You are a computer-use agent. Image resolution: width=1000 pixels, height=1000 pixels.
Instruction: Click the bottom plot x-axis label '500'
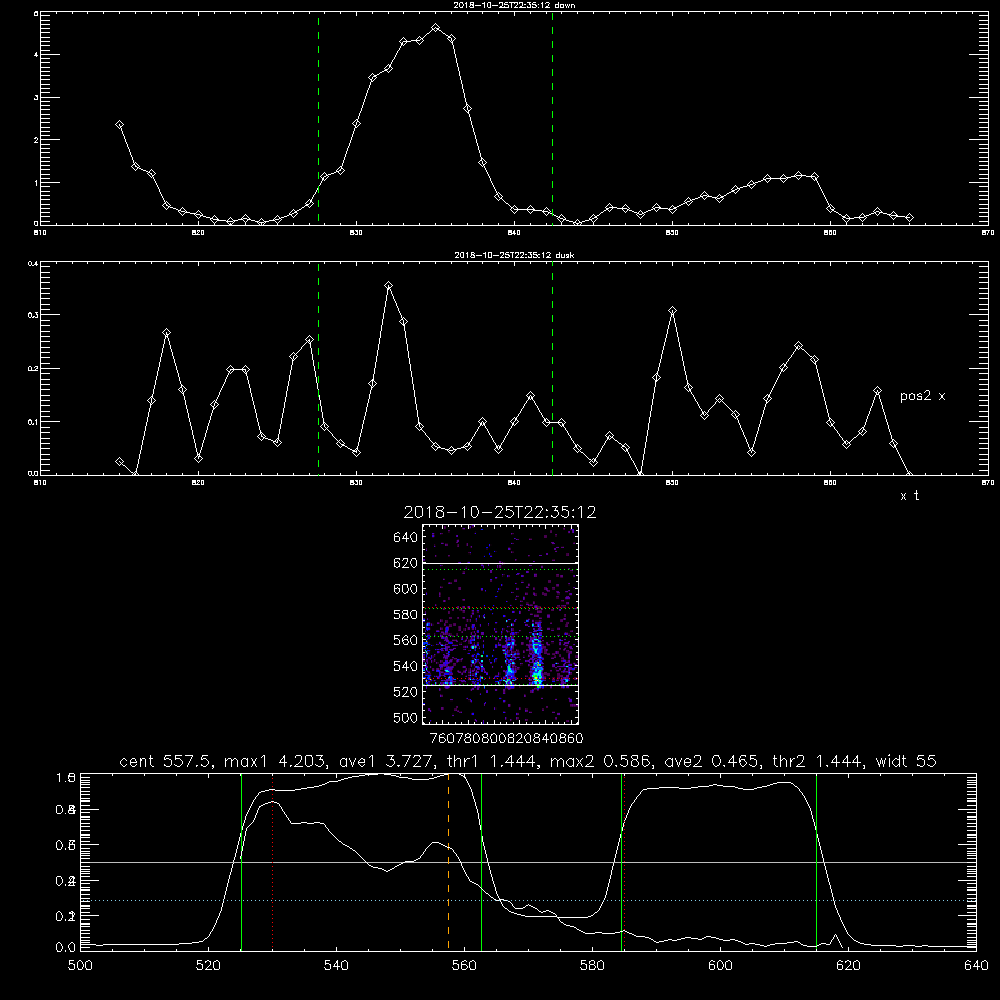(x=80, y=966)
